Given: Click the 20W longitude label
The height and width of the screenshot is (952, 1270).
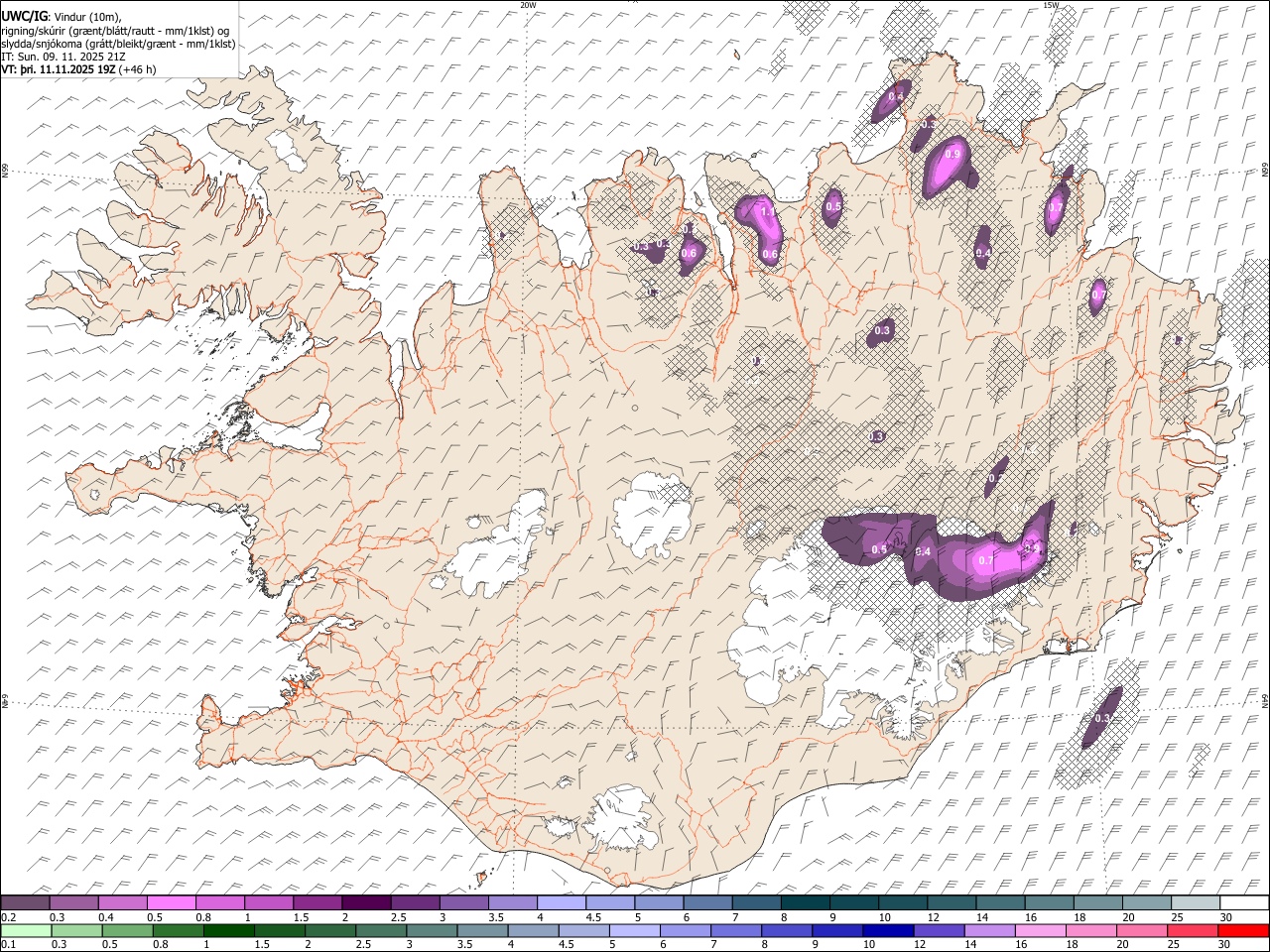Looking at the screenshot, I should point(528,5).
